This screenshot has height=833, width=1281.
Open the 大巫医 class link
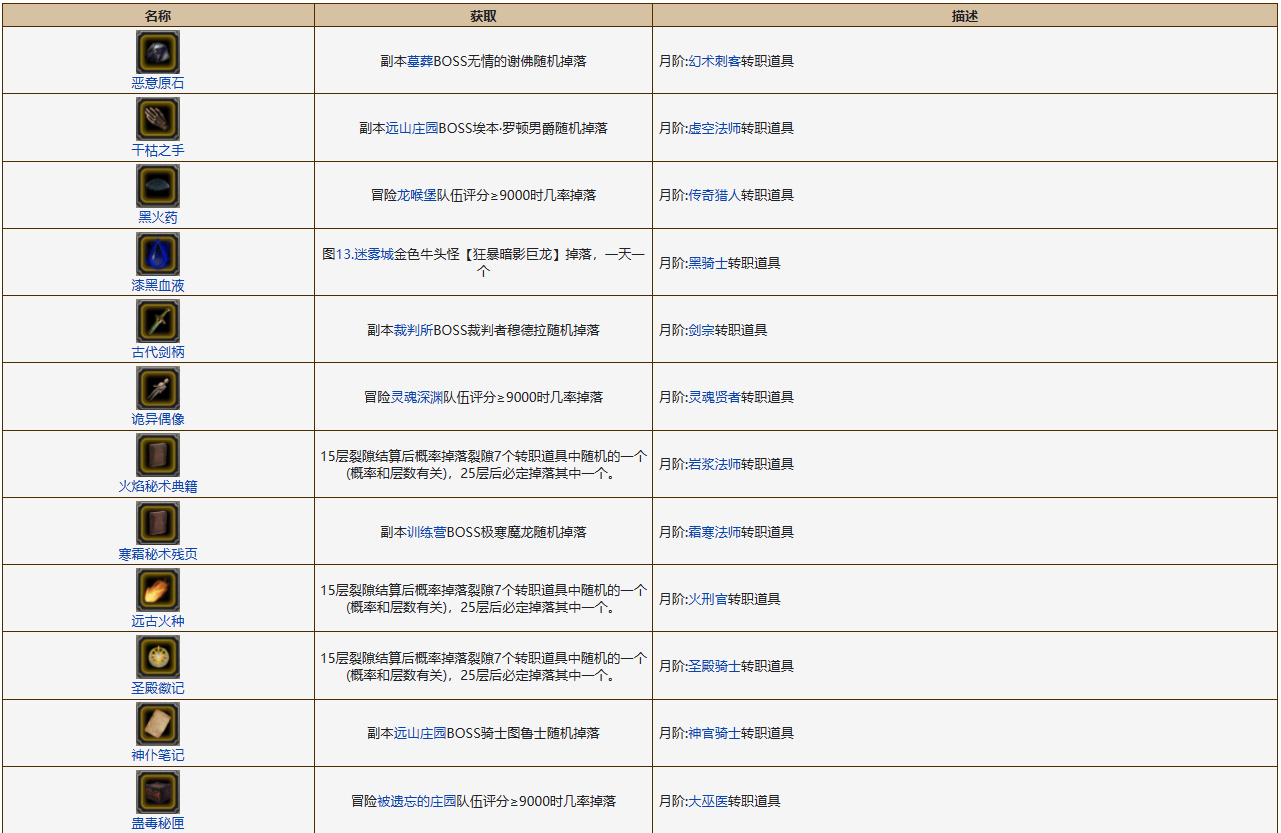pyautogui.click(x=707, y=801)
